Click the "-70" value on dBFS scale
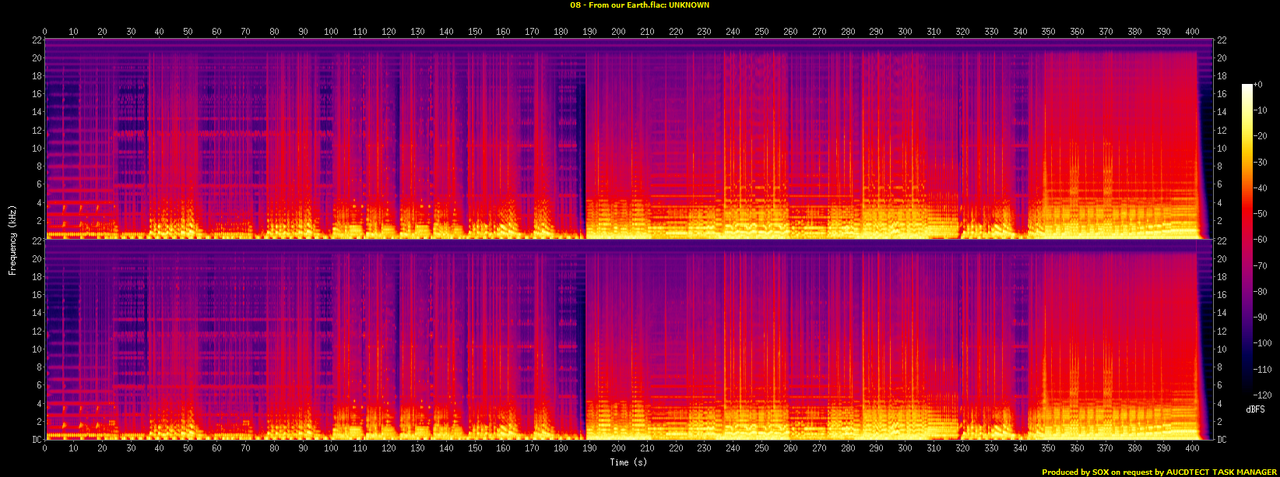The width and height of the screenshot is (1280, 477). click(x=1261, y=265)
